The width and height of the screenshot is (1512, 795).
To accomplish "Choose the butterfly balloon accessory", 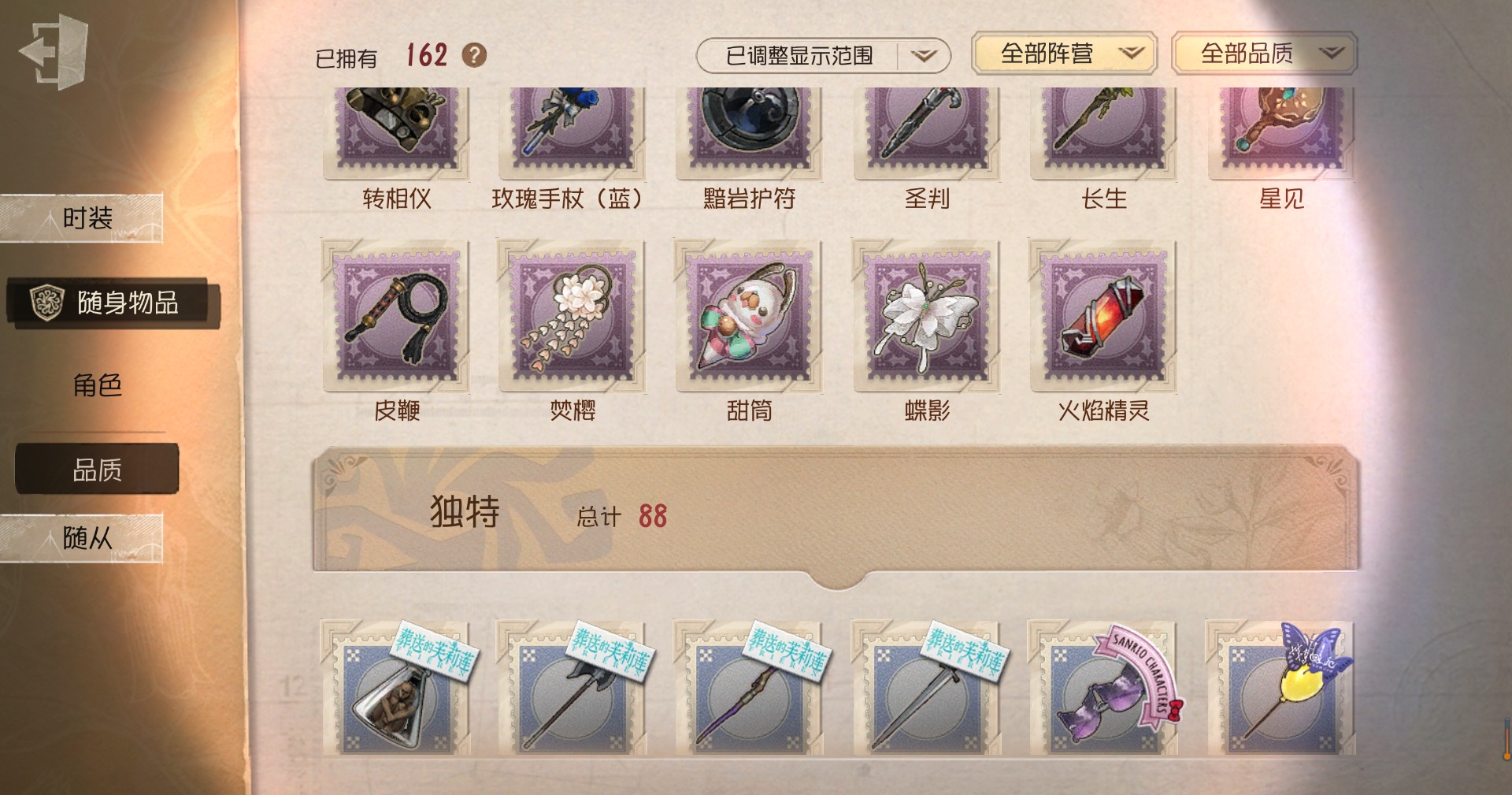I will click(1283, 689).
